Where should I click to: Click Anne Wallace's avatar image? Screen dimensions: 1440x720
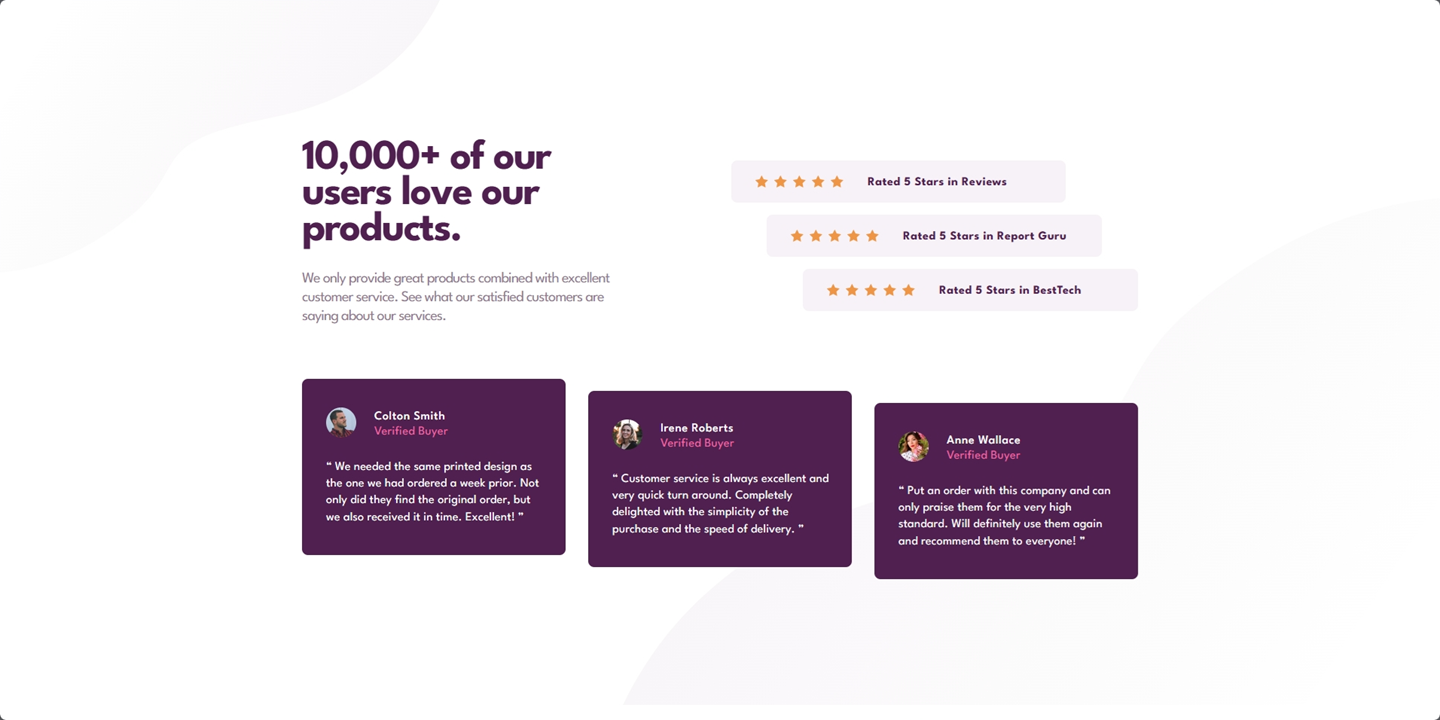[913, 446]
